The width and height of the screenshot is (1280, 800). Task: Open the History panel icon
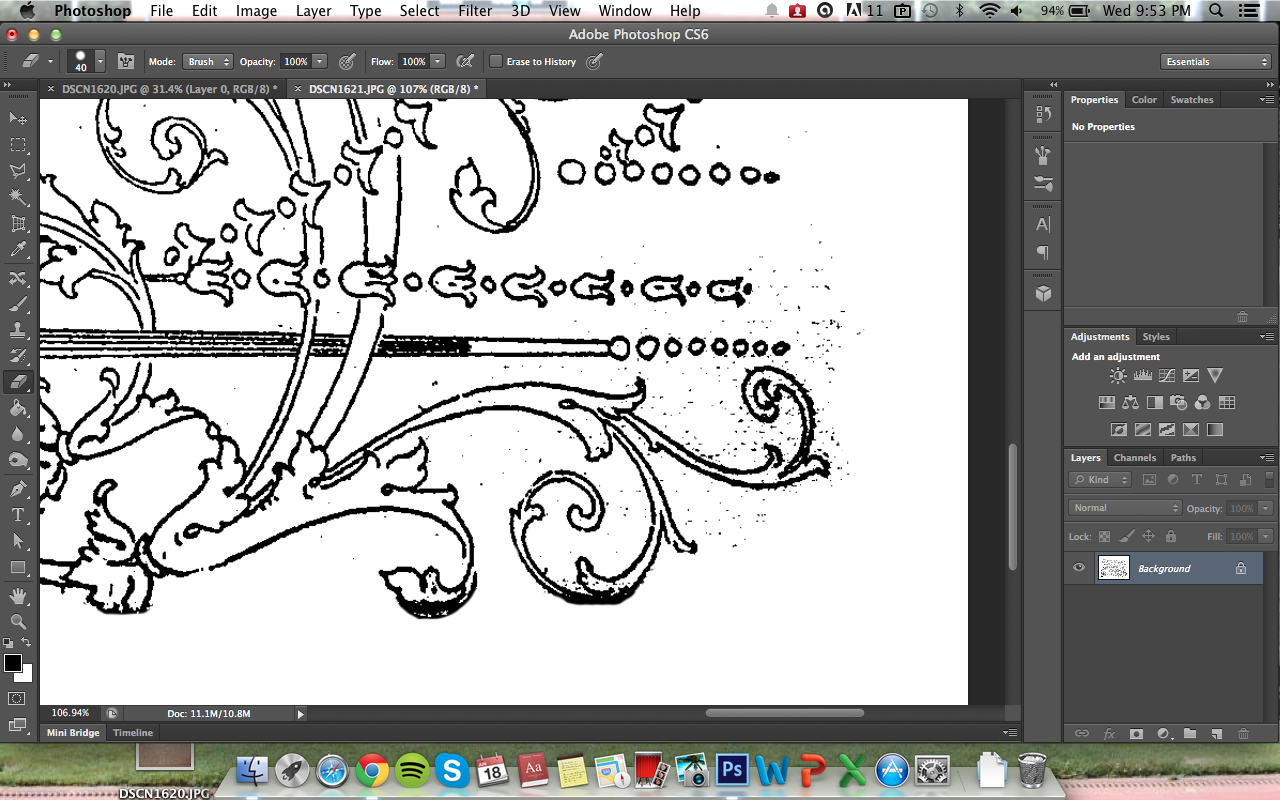coord(1043,116)
